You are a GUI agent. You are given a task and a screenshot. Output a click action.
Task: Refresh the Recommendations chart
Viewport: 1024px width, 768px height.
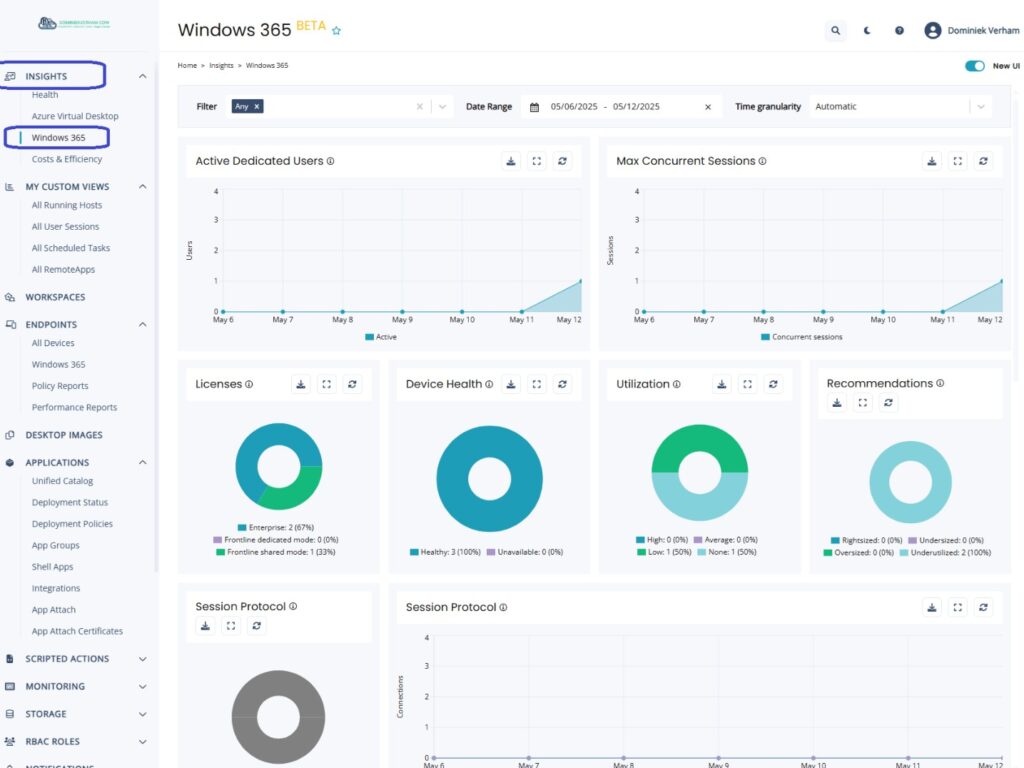click(x=888, y=403)
